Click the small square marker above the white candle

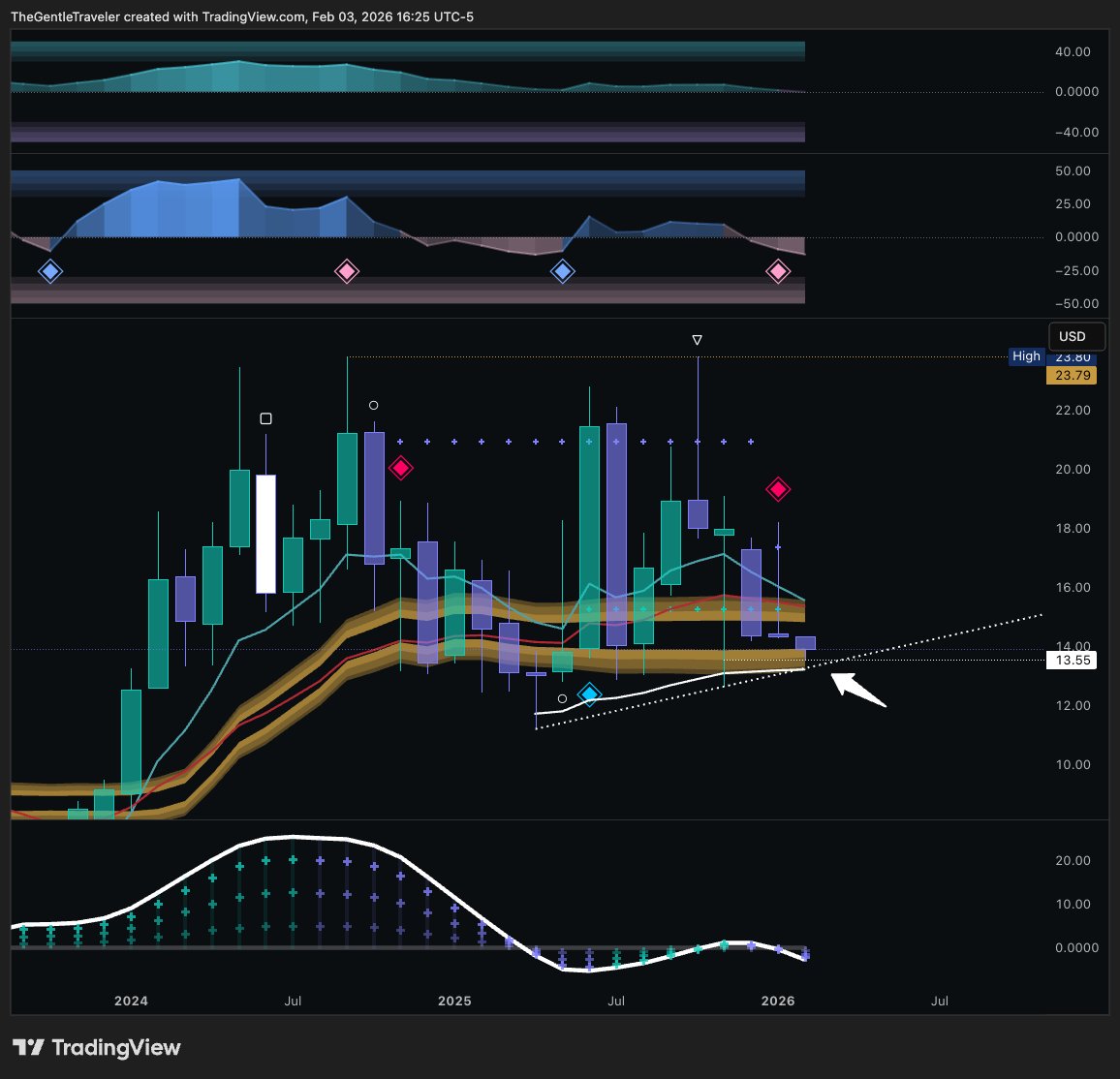point(265,418)
